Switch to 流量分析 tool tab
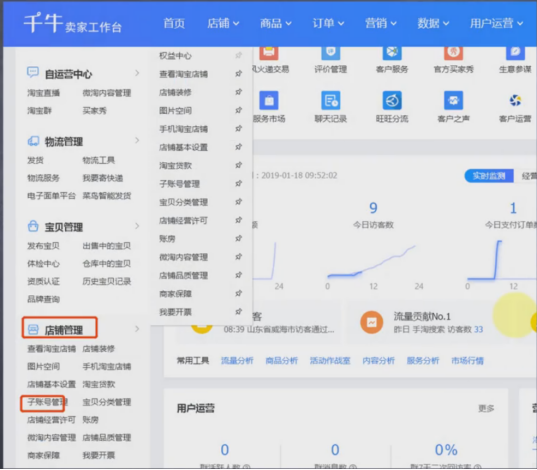Image resolution: width=537 pixels, height=470 pixels. [237, 360]
